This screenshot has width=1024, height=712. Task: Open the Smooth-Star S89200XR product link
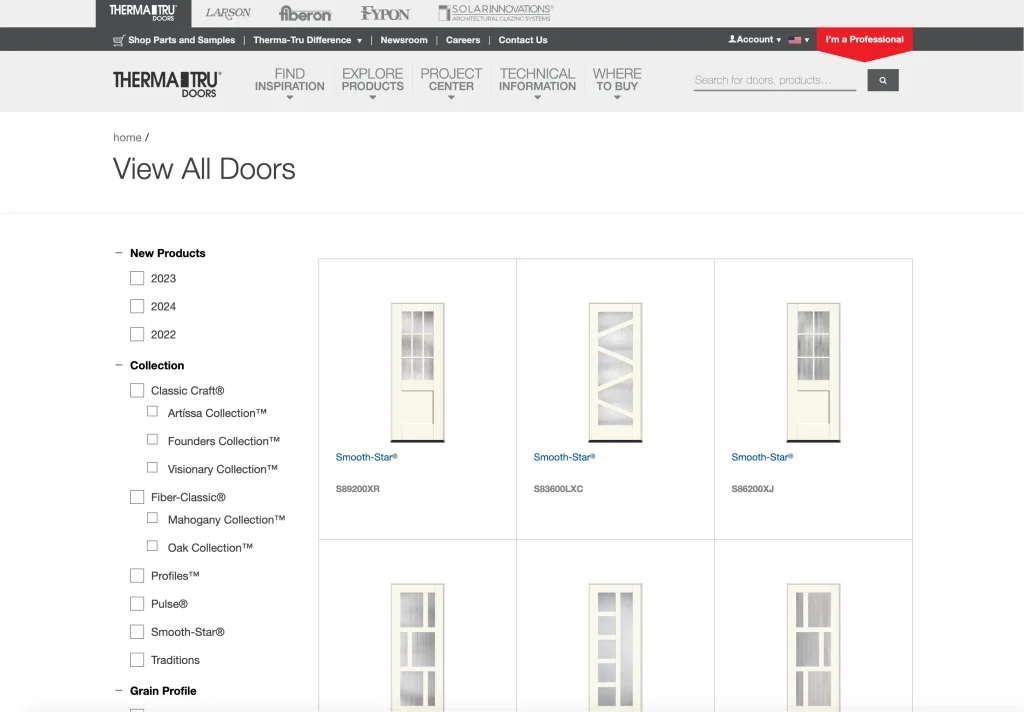click(x=366, y=457)
